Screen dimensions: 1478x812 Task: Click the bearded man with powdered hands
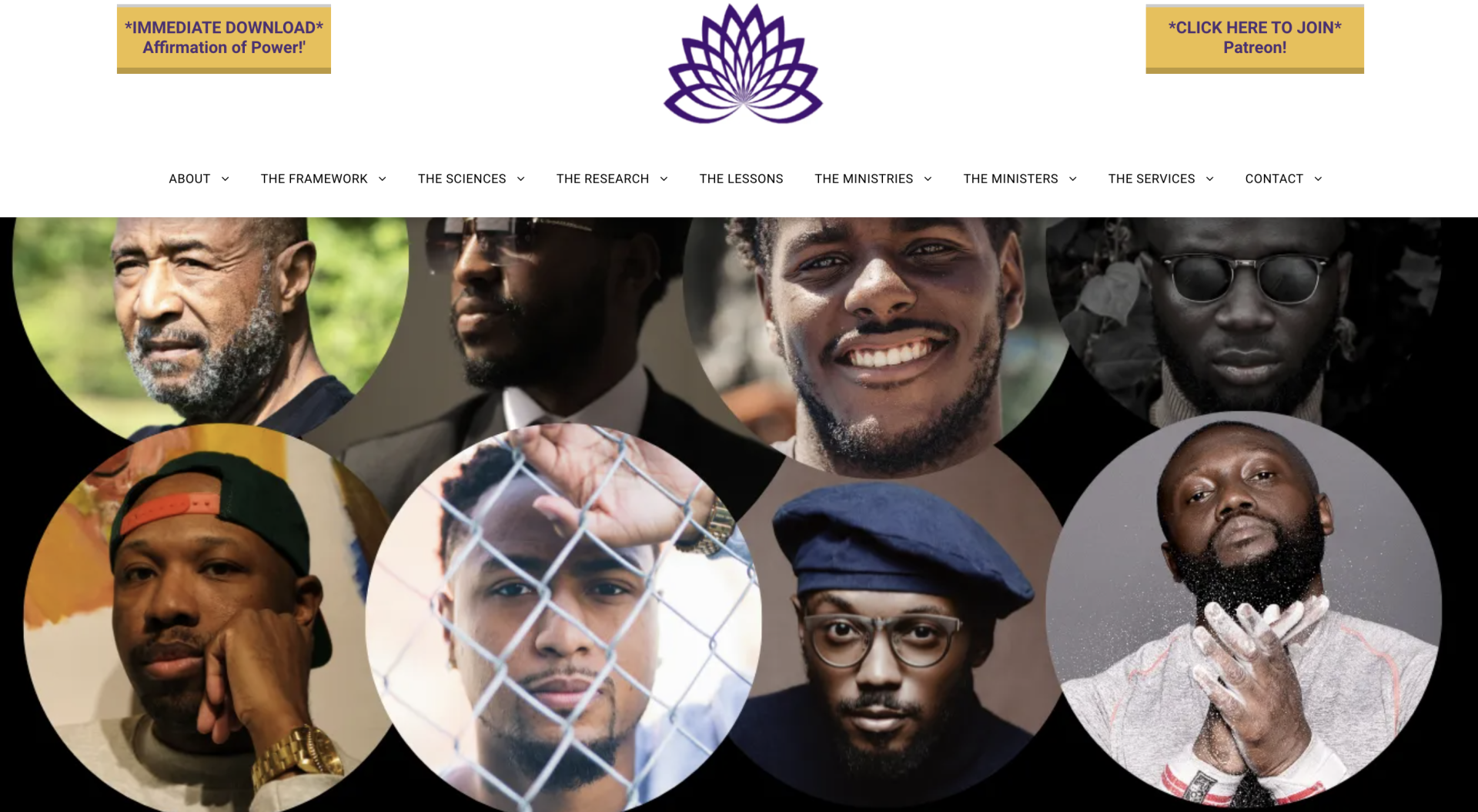tap(1243, 608)
